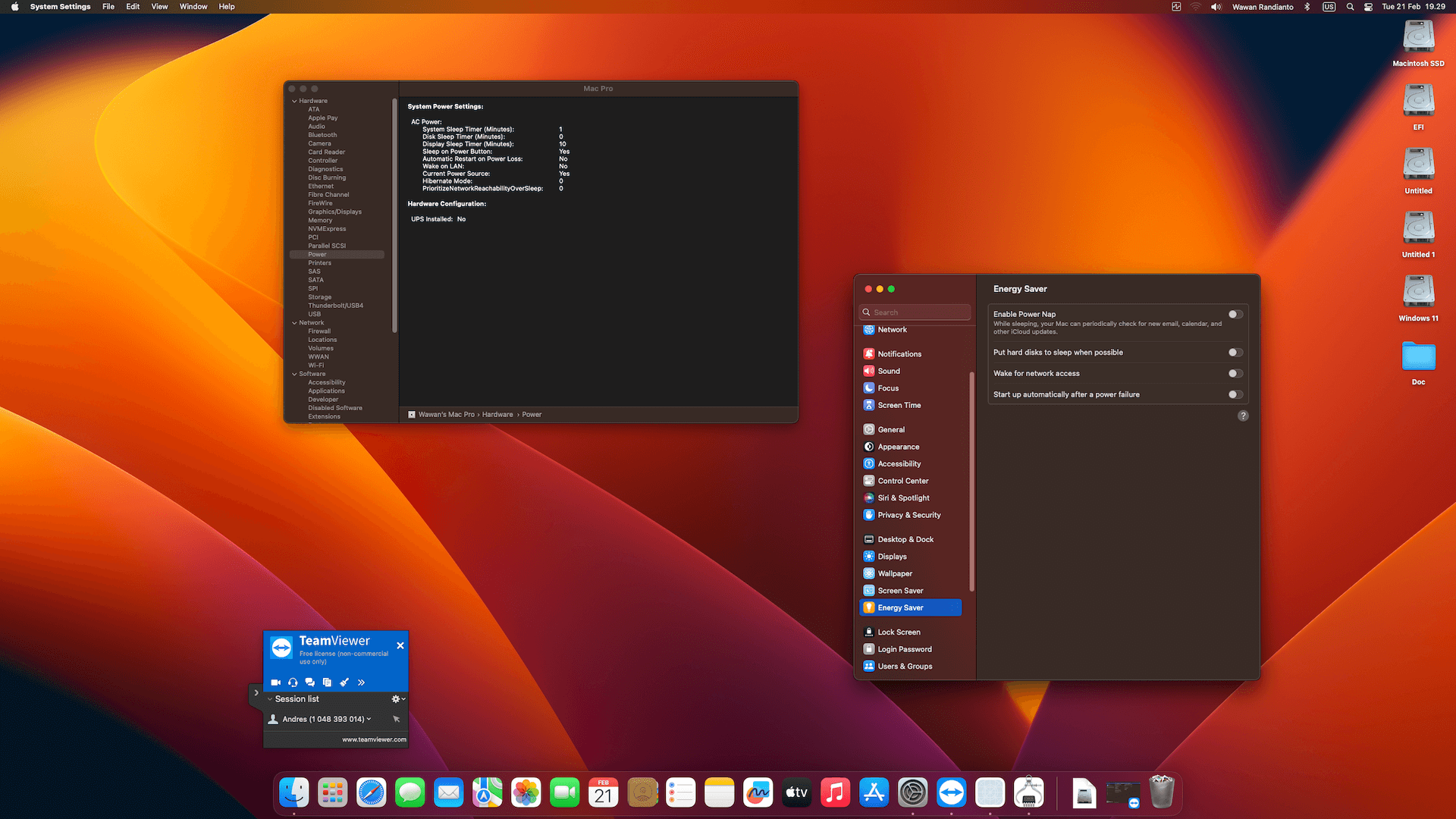Select the Windows 11 drive on desktop
This screenshot has width=1456, height=819.
[1419, 291]
